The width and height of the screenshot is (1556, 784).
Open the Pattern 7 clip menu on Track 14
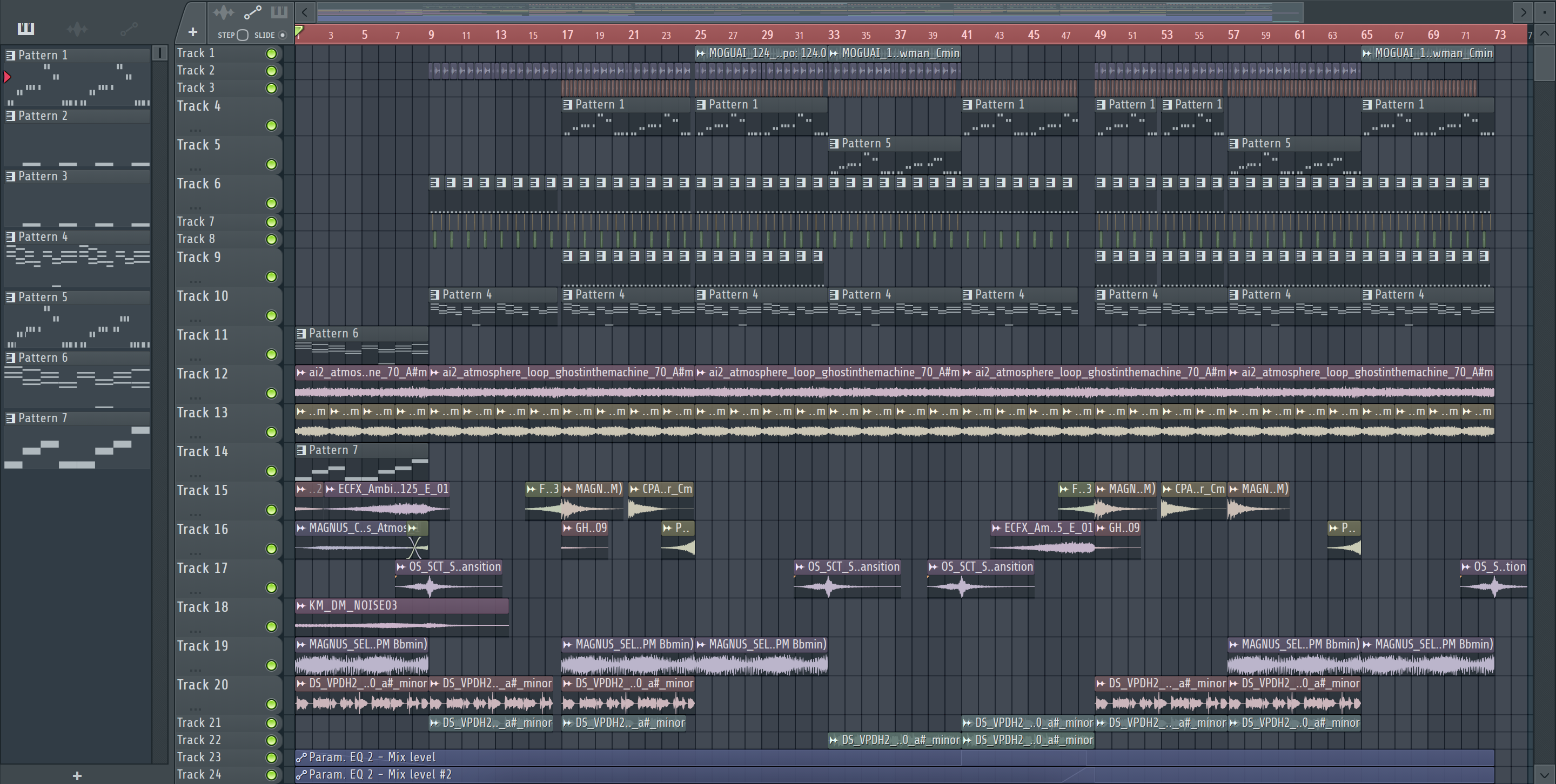[x=301, y=450]
